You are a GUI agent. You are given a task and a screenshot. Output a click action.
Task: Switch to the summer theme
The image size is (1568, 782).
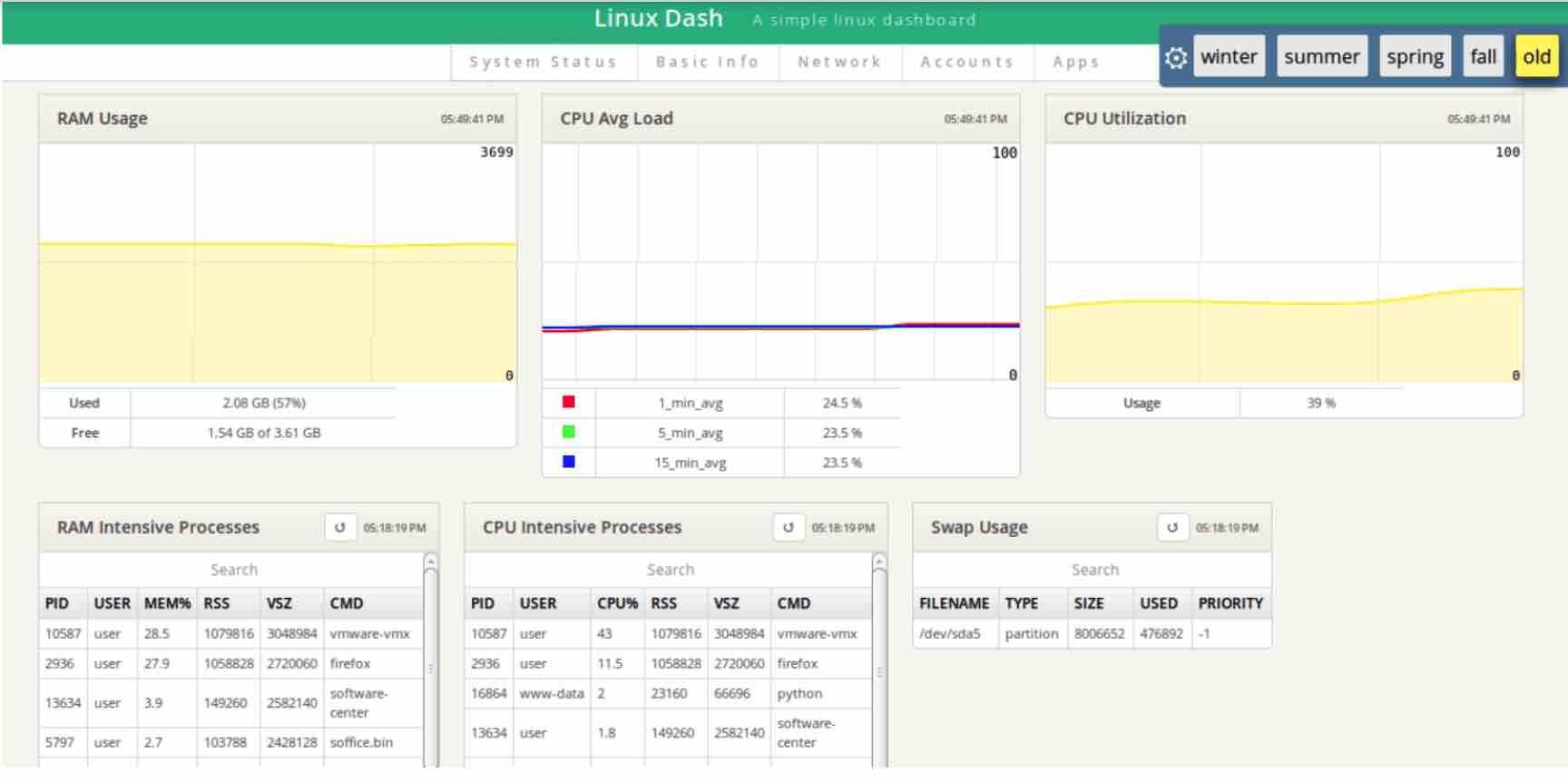[x=1321, y=56]
